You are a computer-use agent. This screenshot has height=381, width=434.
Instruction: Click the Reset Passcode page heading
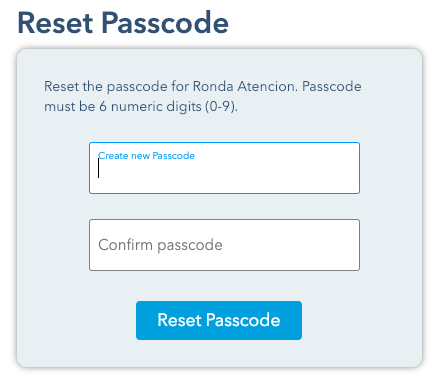(x=123, y=23)
